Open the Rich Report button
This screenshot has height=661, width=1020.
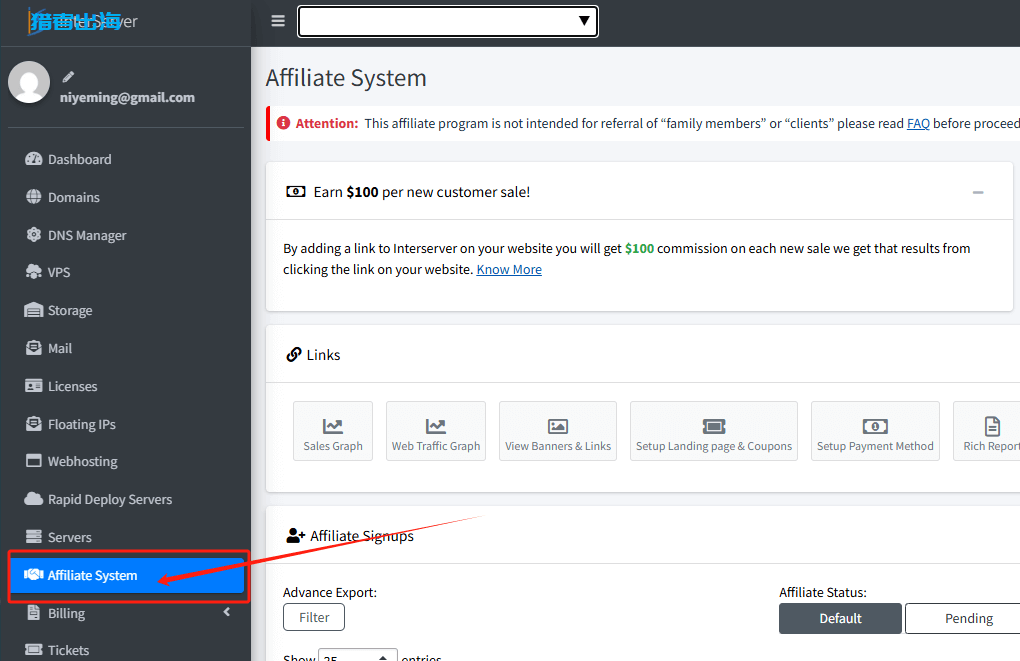tap(987, 431)
